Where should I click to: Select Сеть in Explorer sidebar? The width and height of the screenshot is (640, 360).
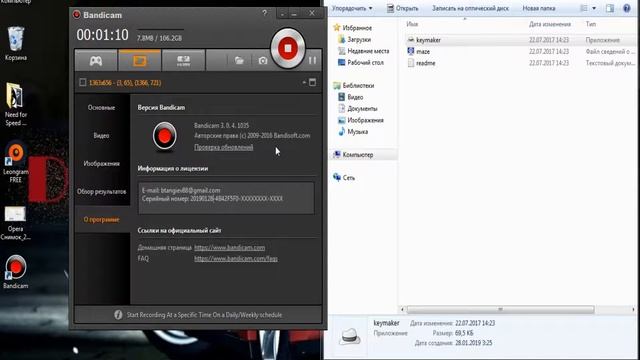344,178
